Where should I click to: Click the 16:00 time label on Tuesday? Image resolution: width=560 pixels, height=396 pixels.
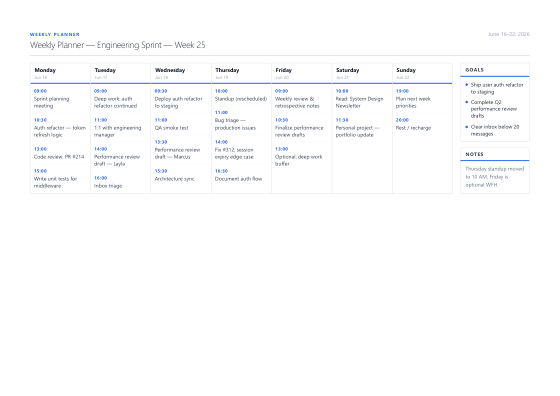[x=100, y=178]
